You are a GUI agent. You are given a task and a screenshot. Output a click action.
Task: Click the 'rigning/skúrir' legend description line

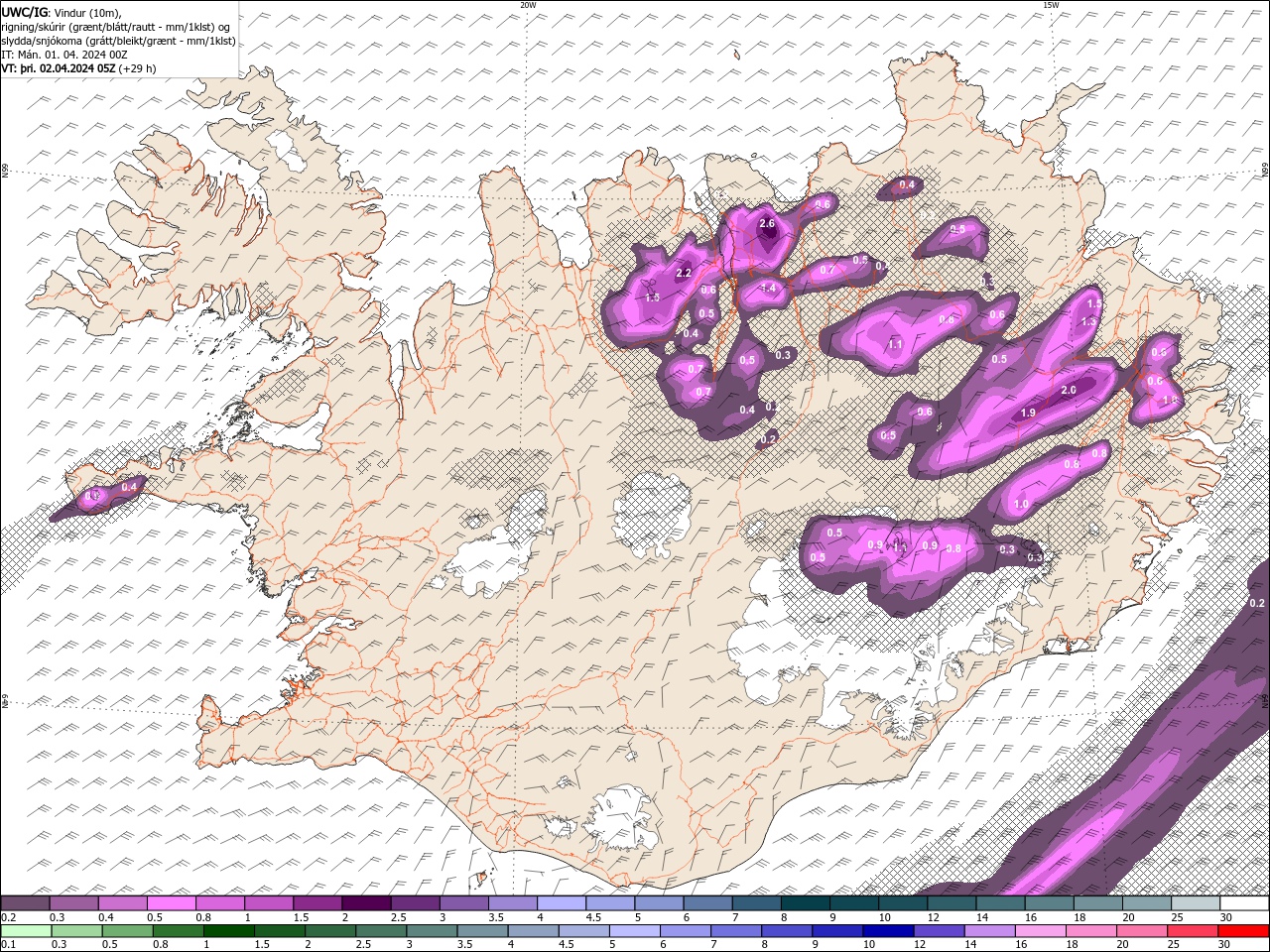pos(116,26)
